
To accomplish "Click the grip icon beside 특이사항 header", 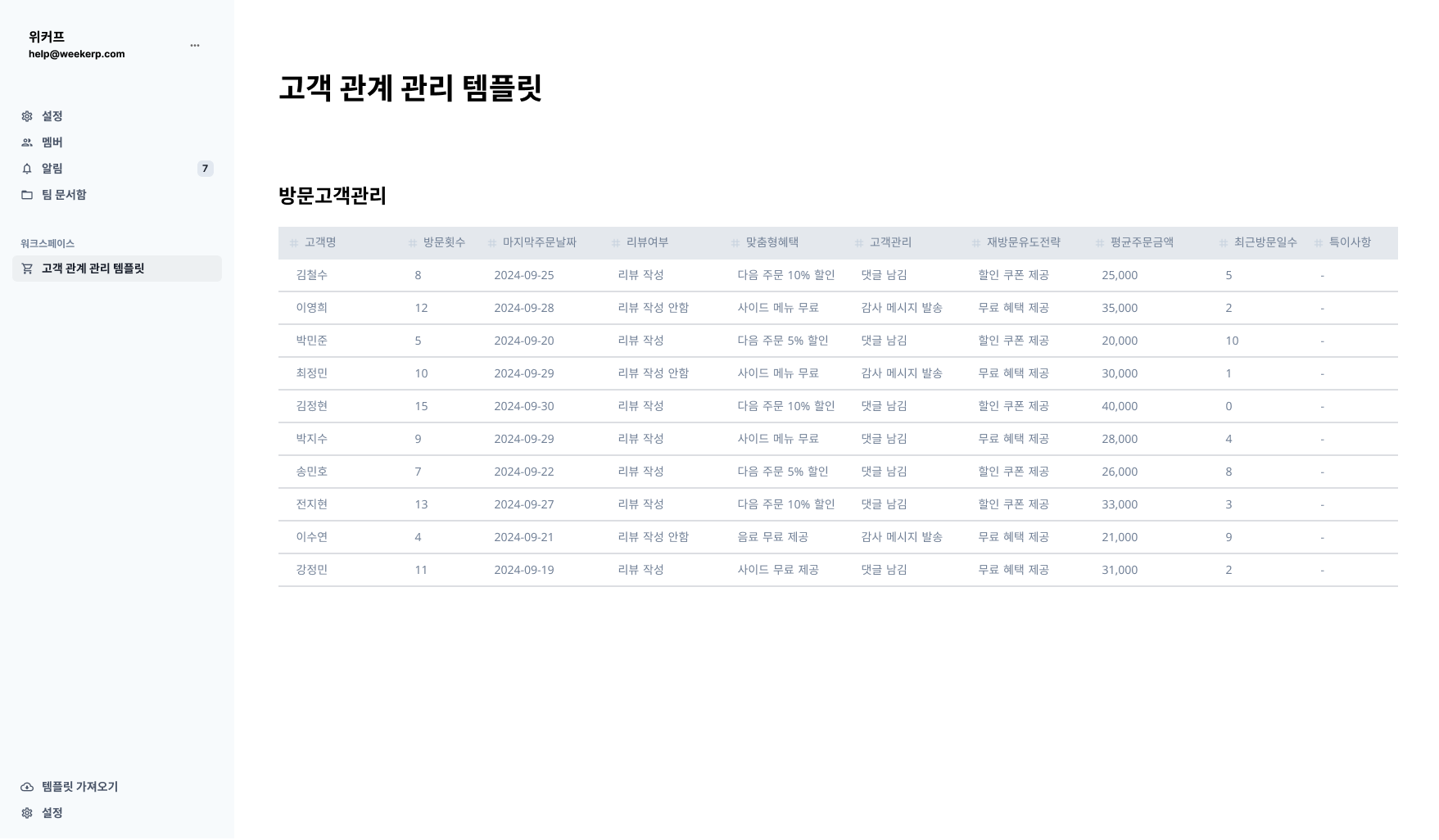I will pos(1319,243).
